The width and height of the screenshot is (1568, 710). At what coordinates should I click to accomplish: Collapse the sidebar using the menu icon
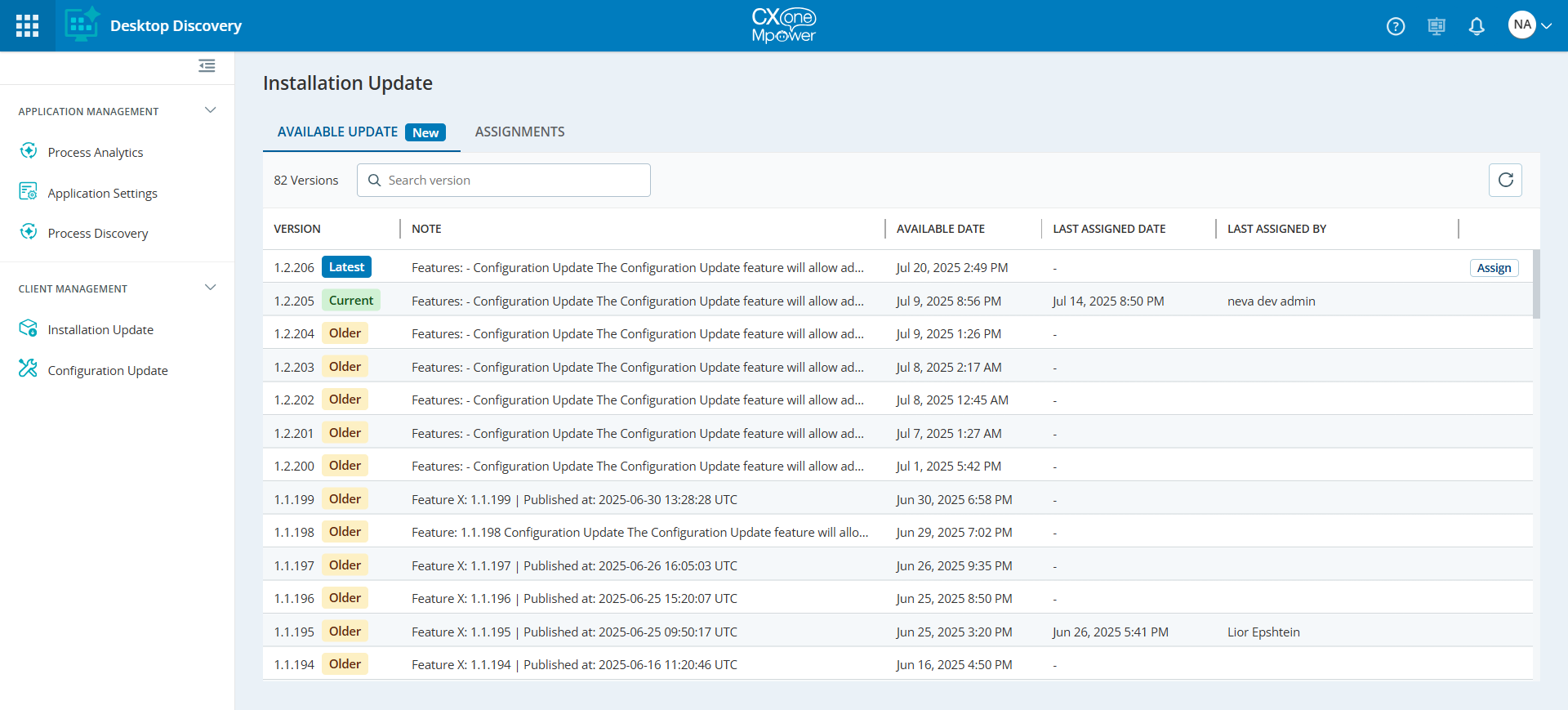coord(207,65)
